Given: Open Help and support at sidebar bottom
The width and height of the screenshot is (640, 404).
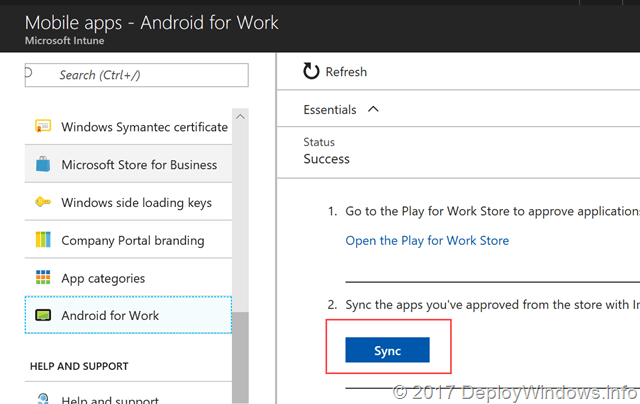Looking at the screenshot, I should point(110,400).
